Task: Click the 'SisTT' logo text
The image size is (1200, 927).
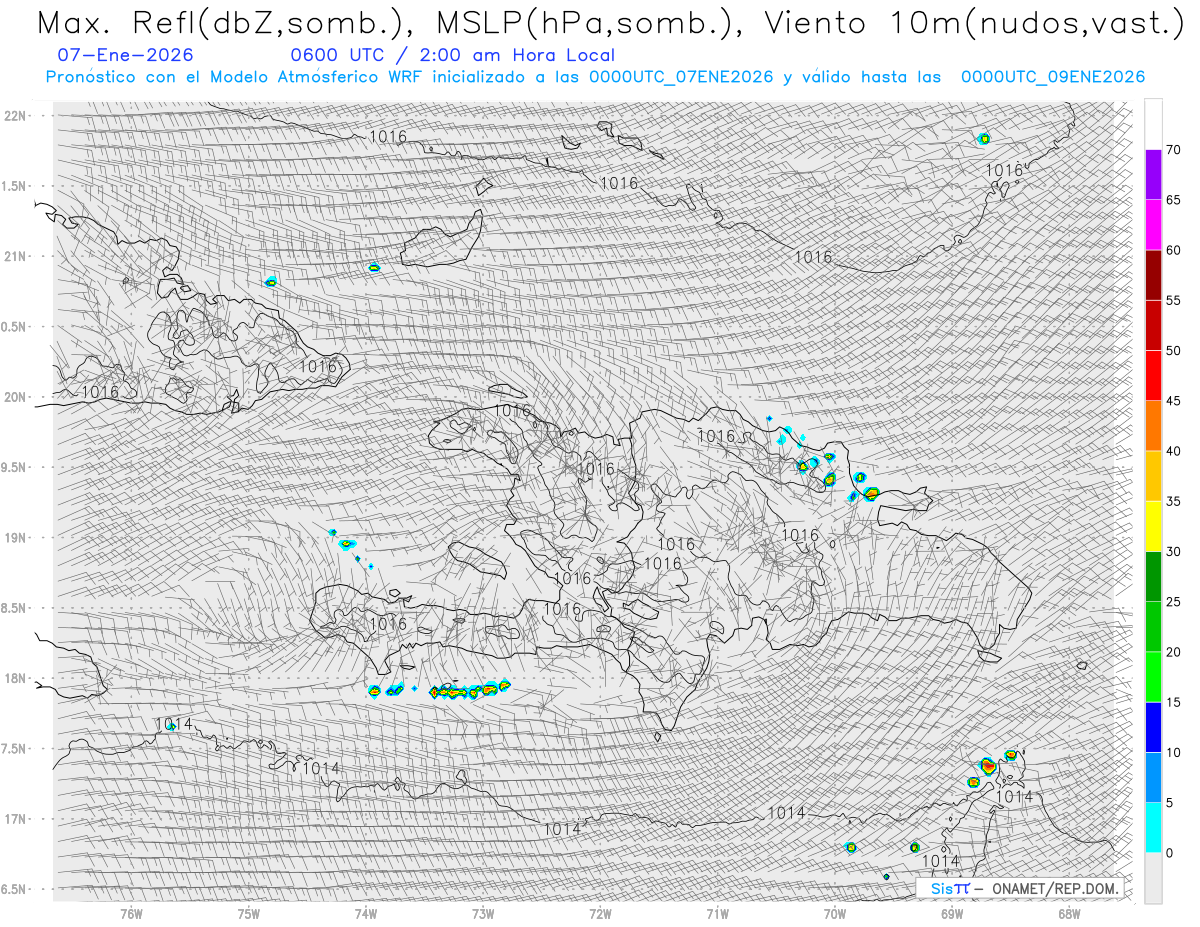Action: tap(950, 888)
